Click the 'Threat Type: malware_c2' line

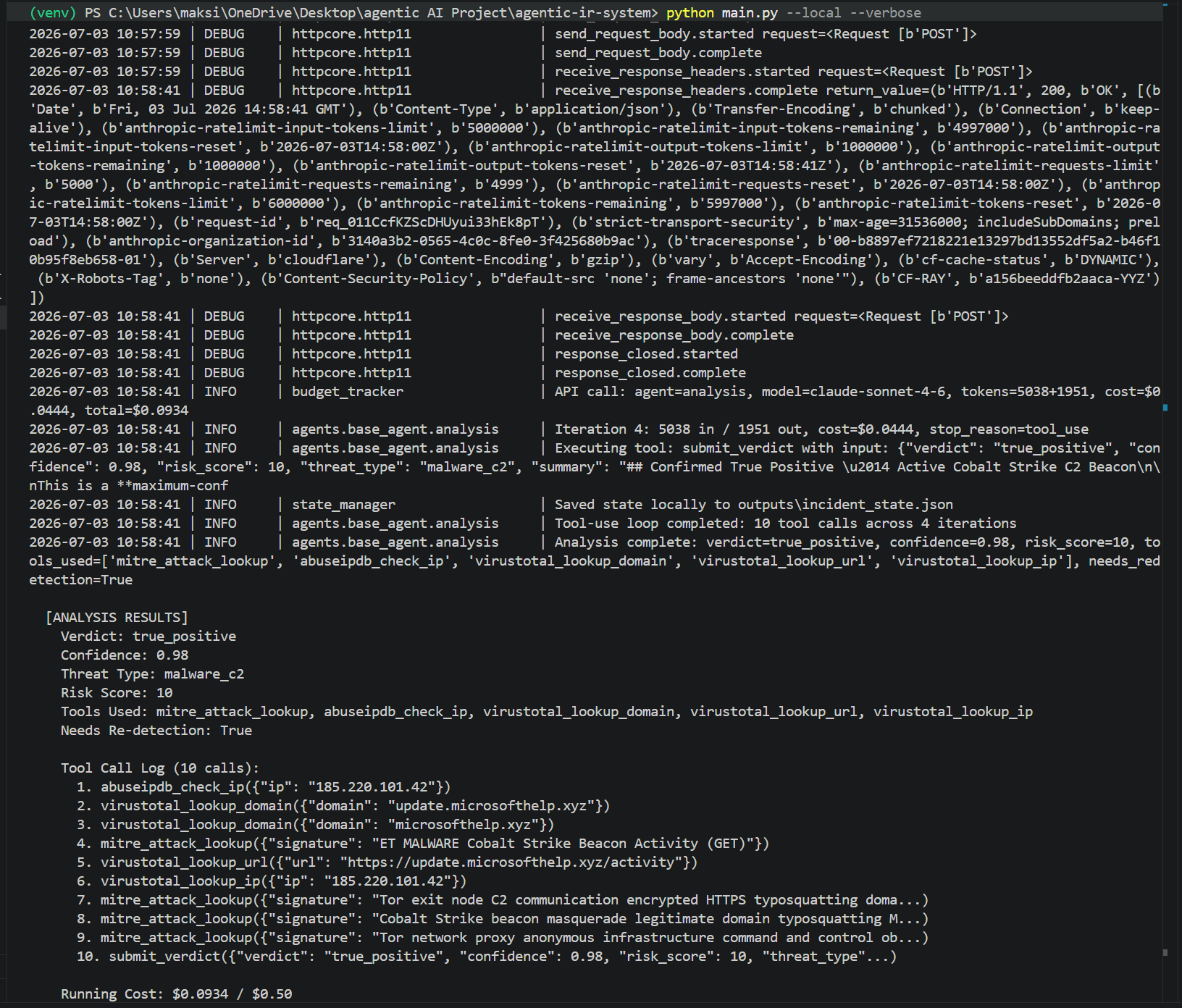coord(153,673)
